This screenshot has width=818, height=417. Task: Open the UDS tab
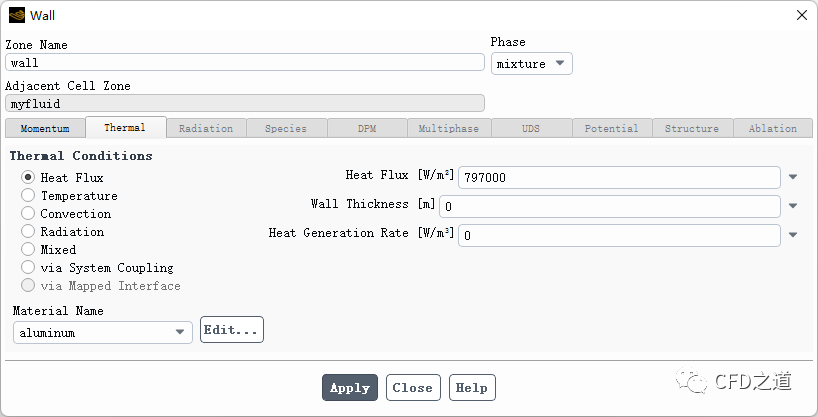531,128
